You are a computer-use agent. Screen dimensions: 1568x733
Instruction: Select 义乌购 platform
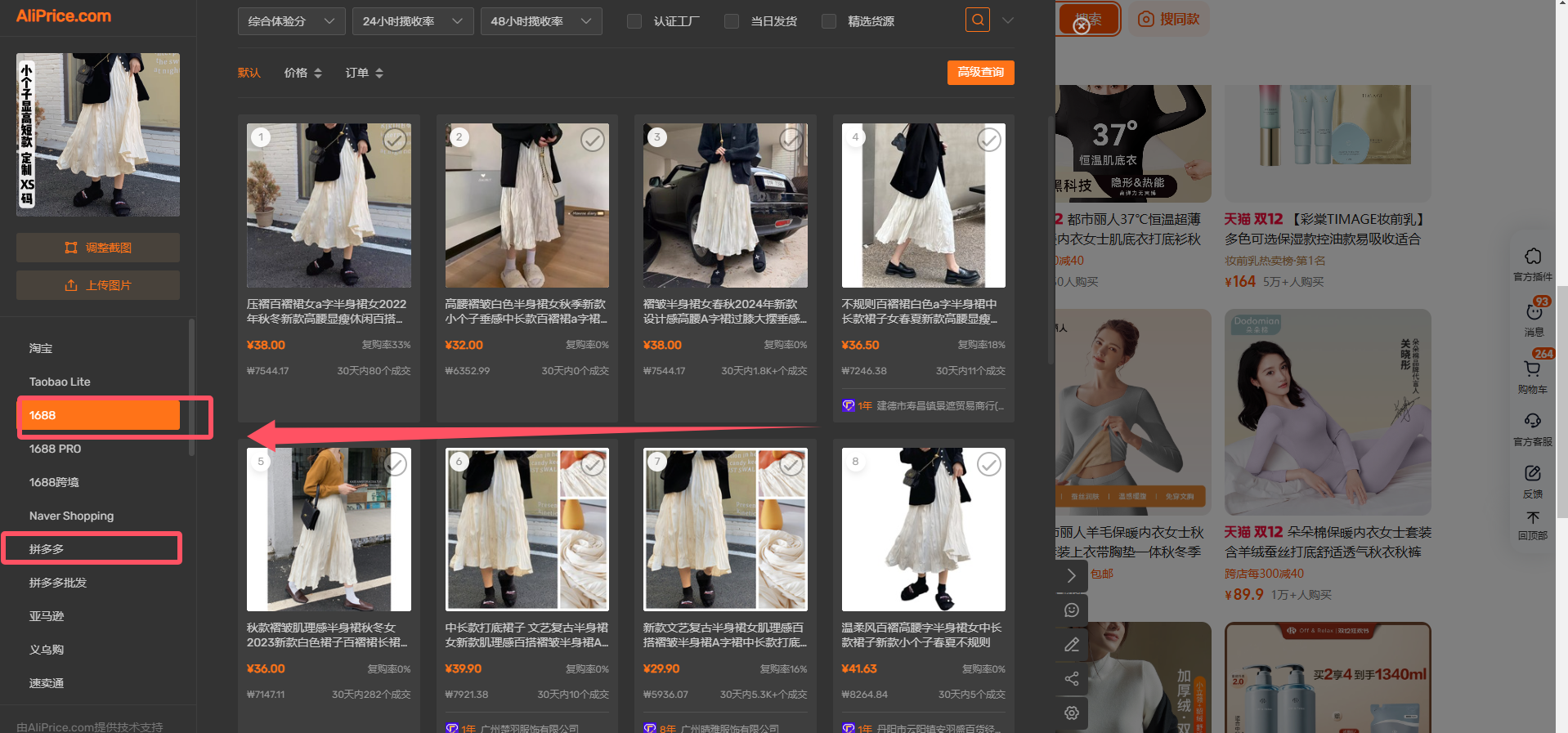click(47, 650)
